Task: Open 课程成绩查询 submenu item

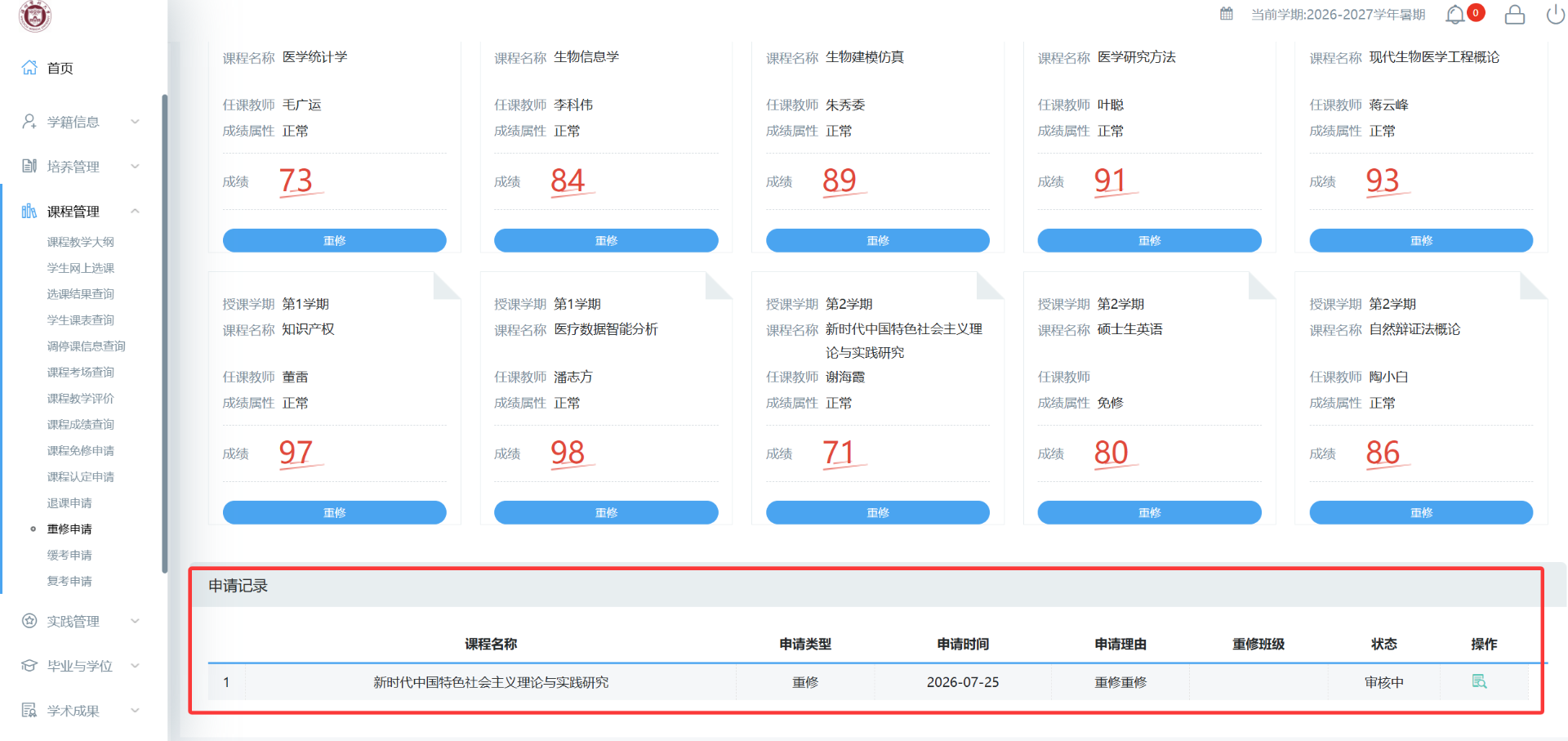Action: point(81,425)
